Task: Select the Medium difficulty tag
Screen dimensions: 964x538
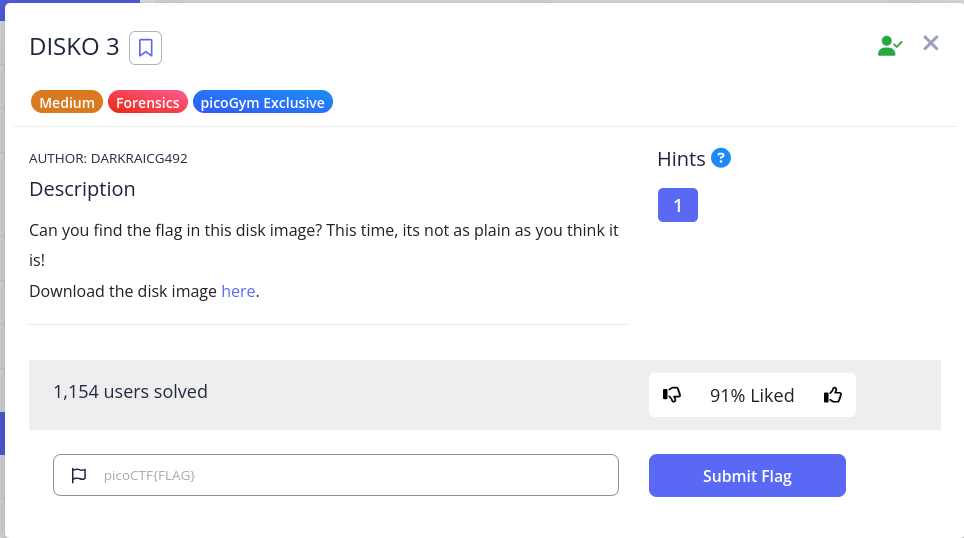Action: click(67, 102)
